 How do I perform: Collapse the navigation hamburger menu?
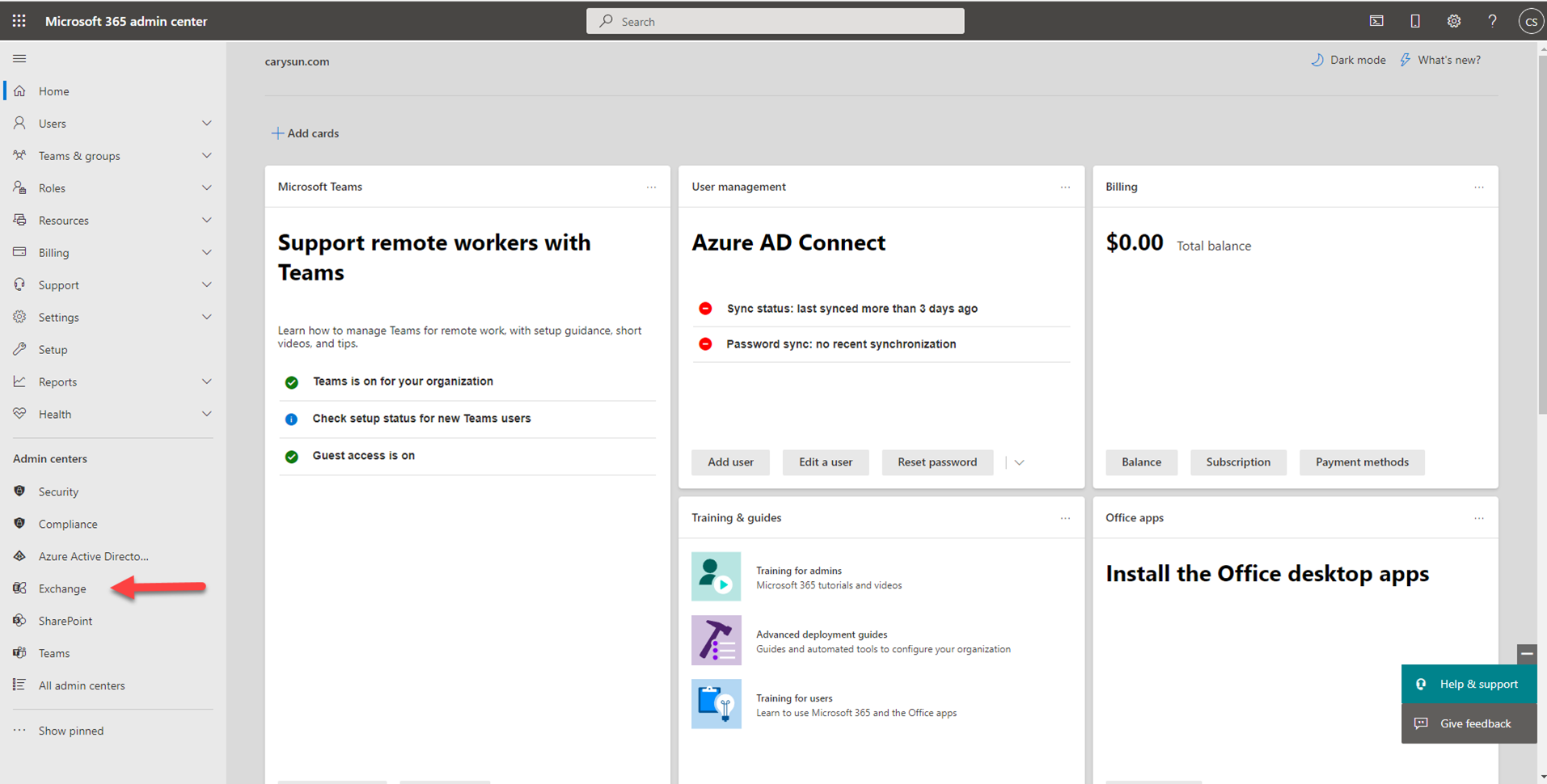coord(19,58)
